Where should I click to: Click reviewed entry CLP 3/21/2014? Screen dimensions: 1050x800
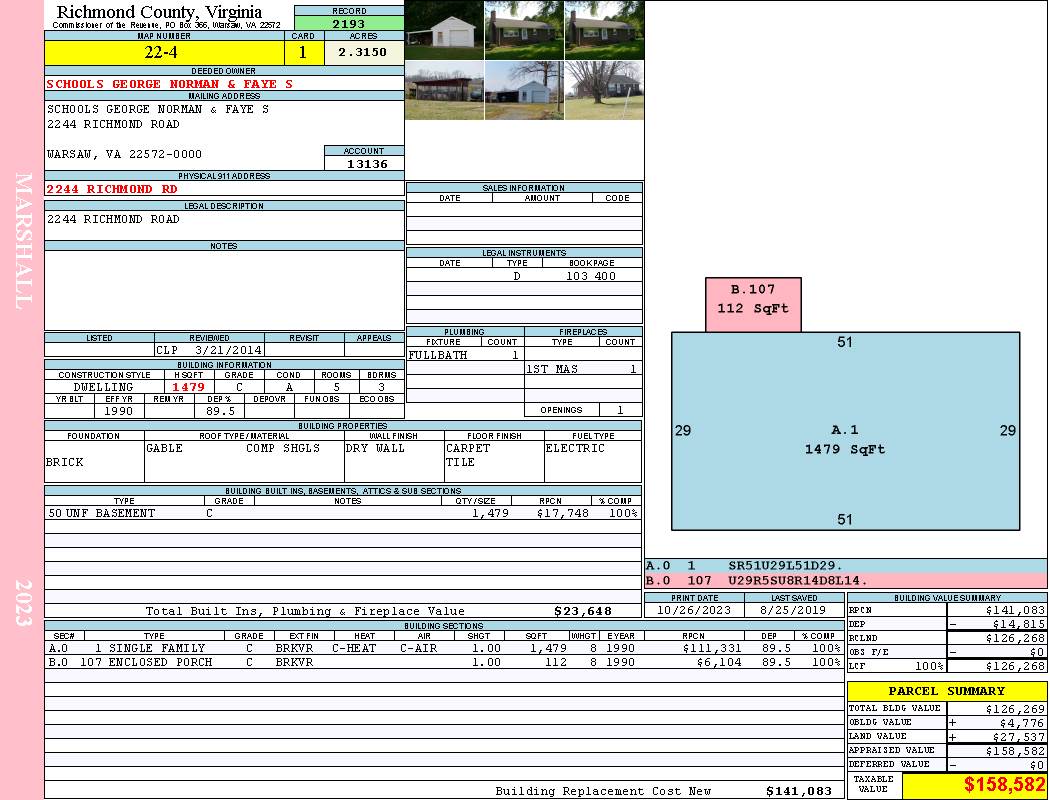(209, 350)
